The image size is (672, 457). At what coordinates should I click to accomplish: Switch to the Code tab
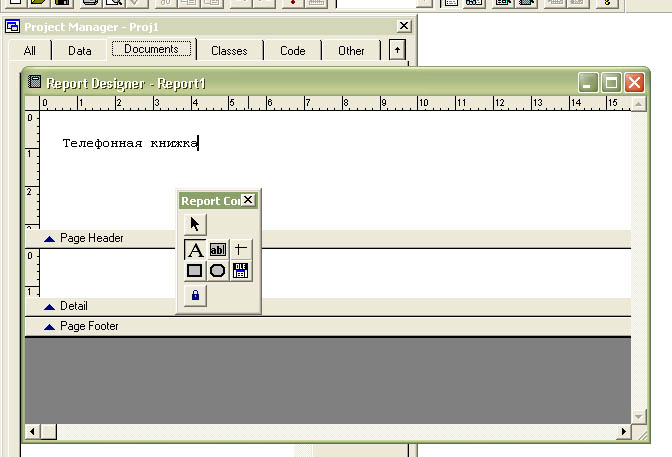[293, 51]
